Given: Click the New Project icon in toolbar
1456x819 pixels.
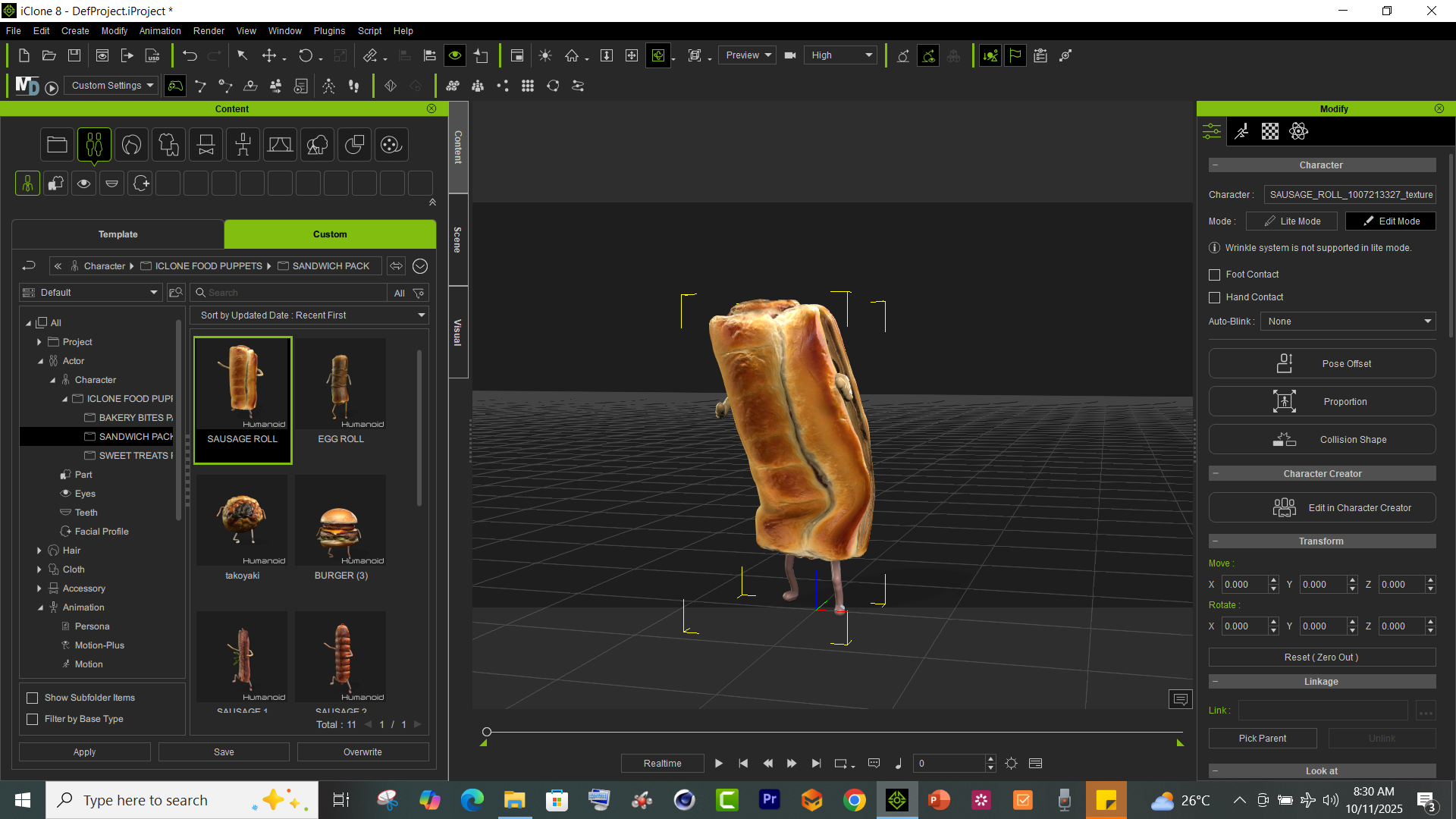Looking at the screenshot, I should click(24, 55).
